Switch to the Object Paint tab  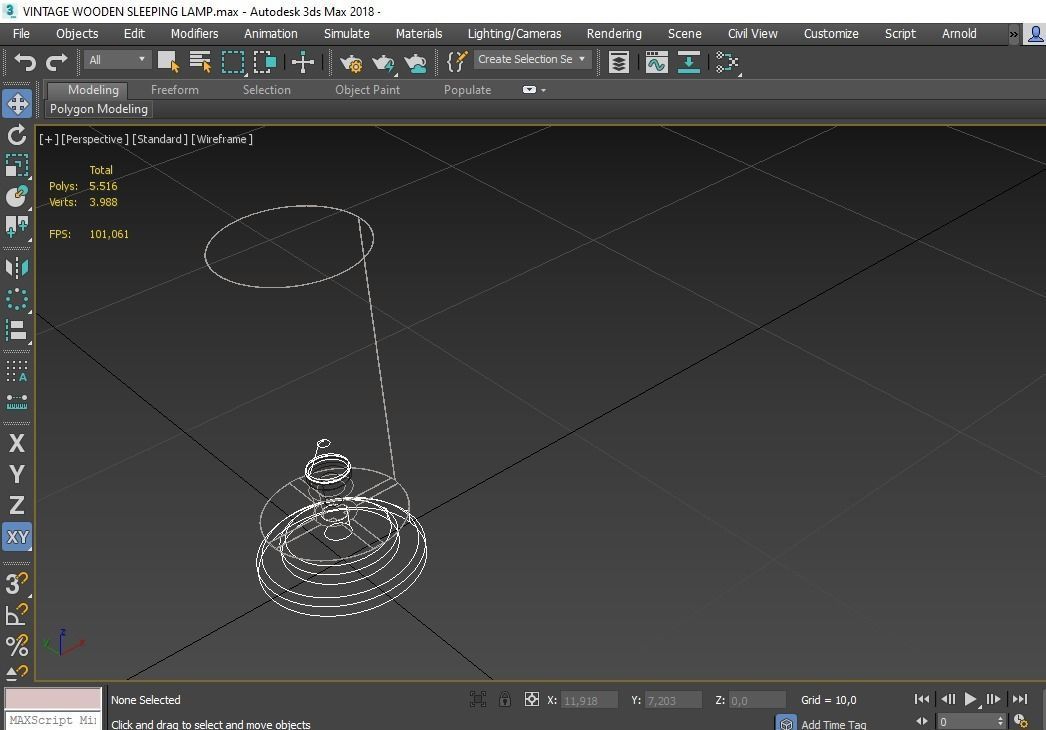click(x=368, y=90)
